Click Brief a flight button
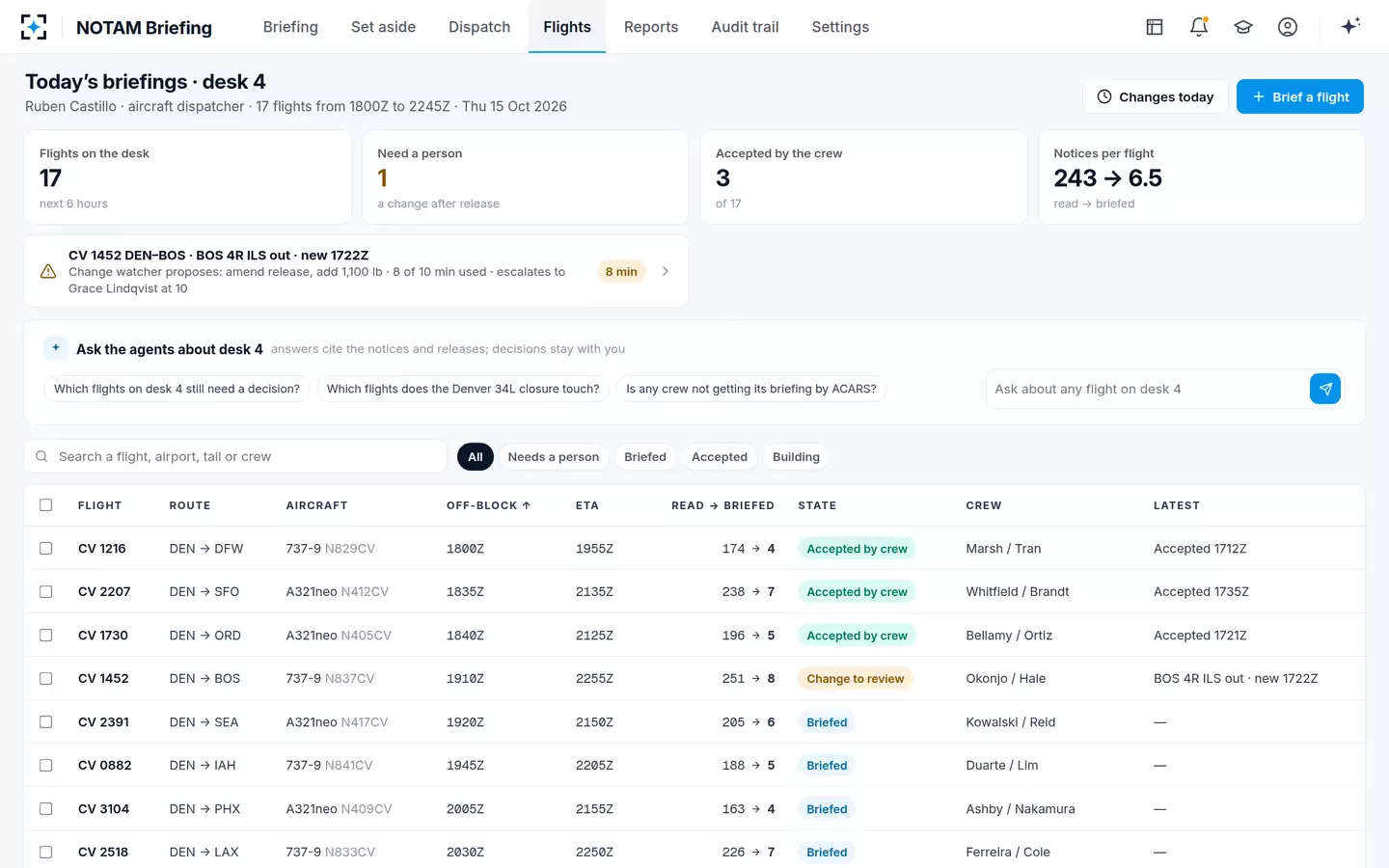The width and height of the screenshot is (1389, 868). (1299, 96)
